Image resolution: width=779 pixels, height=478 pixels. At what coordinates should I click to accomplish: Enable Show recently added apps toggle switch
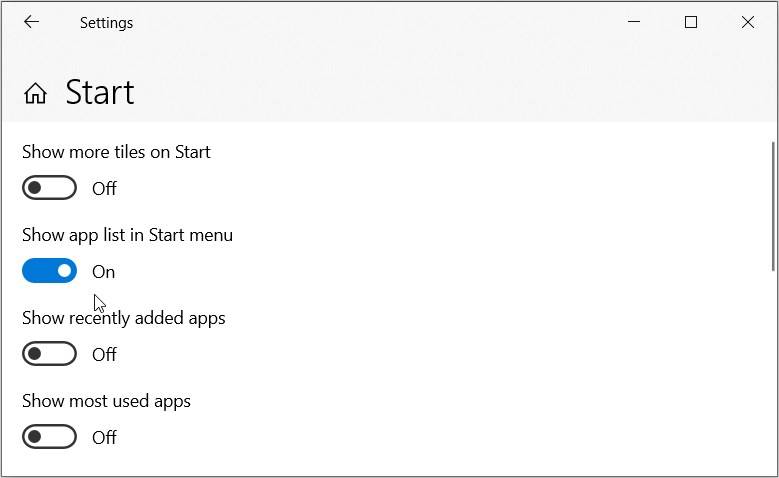click(x=50, y=354)
